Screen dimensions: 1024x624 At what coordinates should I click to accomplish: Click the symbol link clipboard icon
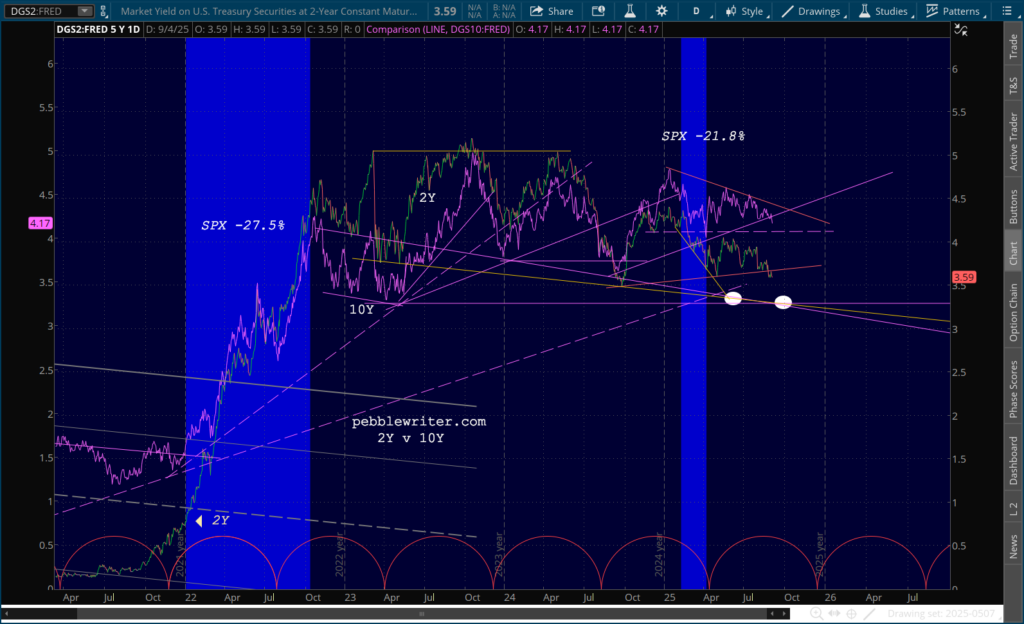[103, 11]
